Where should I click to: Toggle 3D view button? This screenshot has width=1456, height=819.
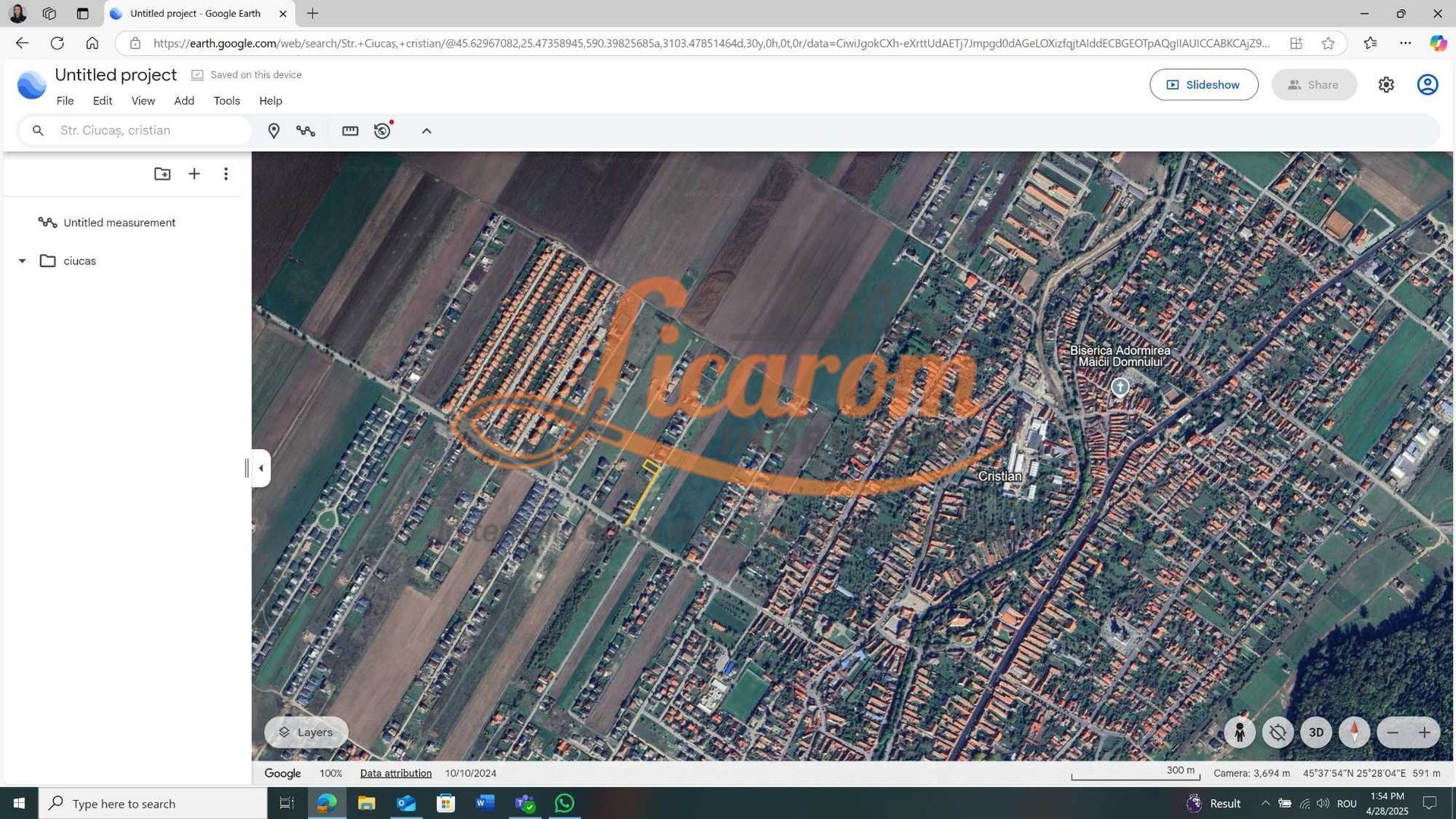[1316, 733]
